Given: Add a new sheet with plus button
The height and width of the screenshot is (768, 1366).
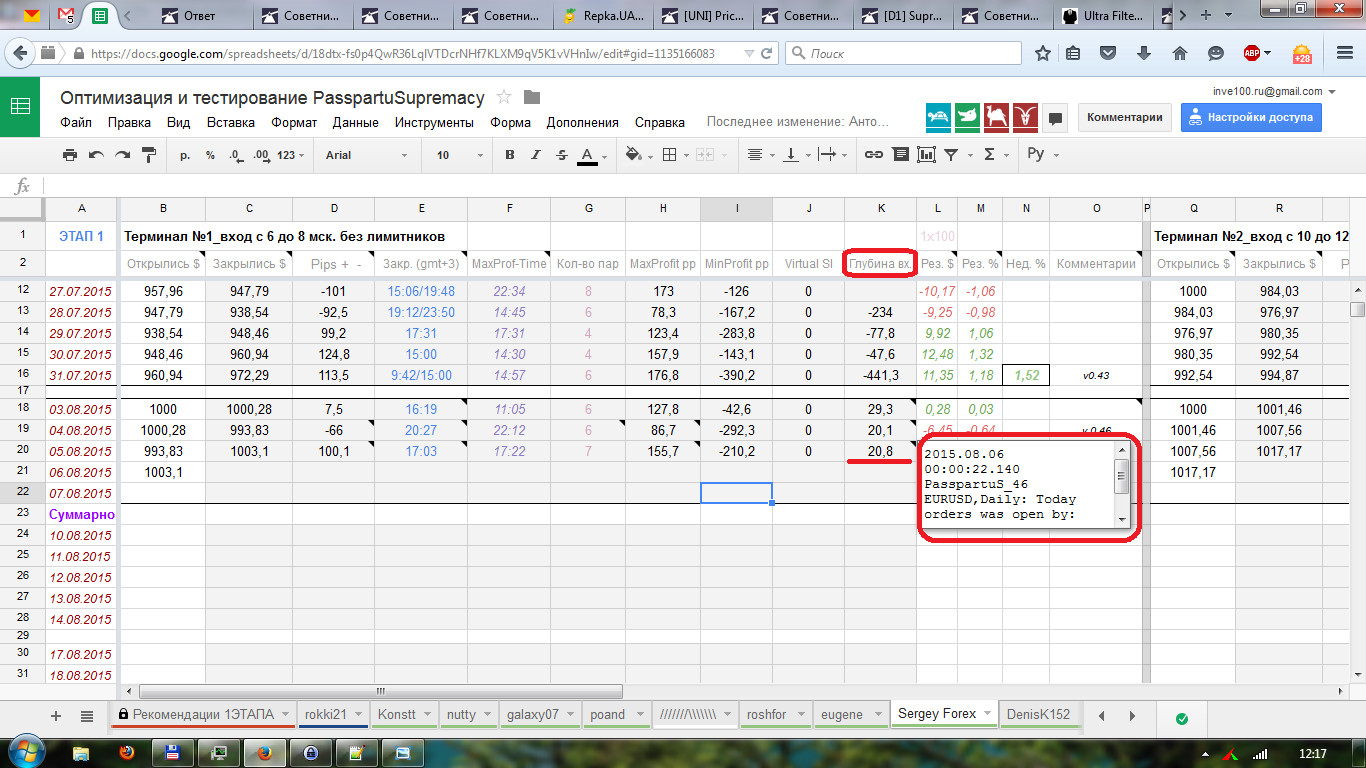Looking at the screenshot, I should click(56, 715).
